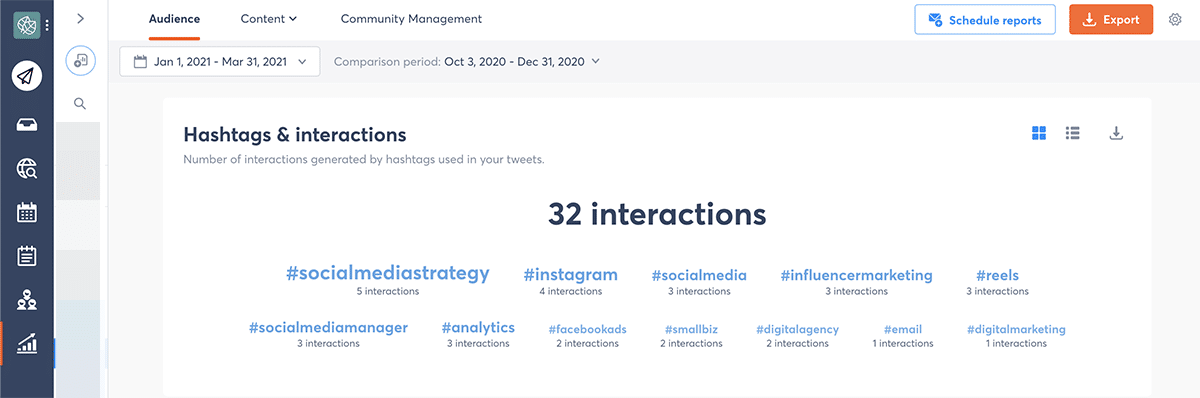Open the inbox tray icon

click(27, 124)
